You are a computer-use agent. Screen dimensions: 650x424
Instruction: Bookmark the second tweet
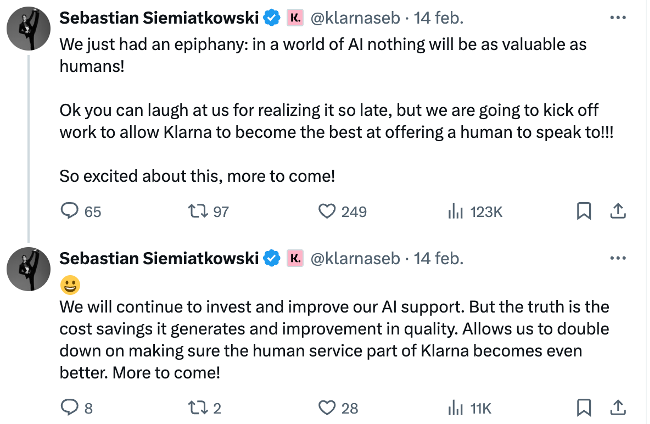584,407
